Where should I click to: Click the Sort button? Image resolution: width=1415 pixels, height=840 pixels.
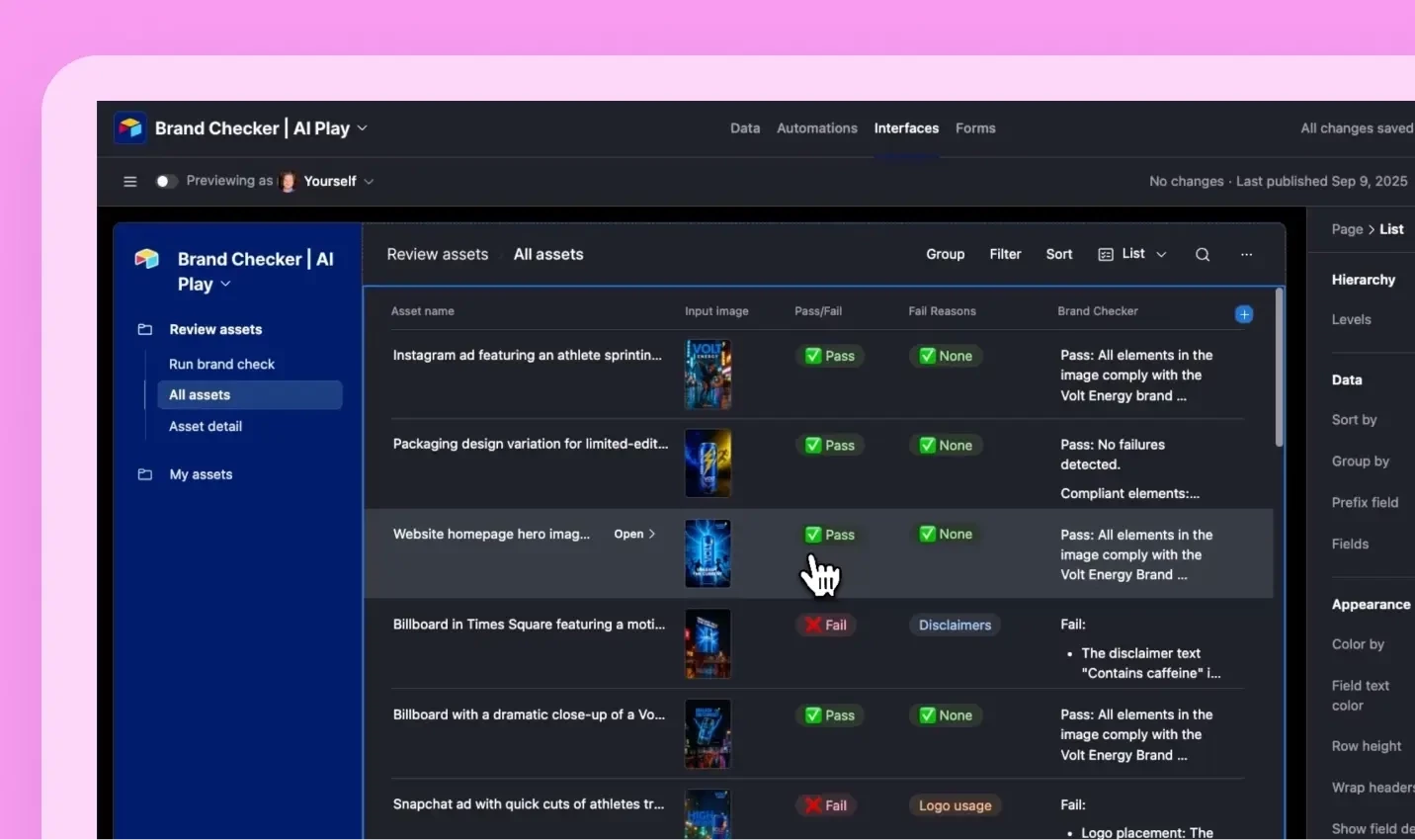(x=1059, y=255)
